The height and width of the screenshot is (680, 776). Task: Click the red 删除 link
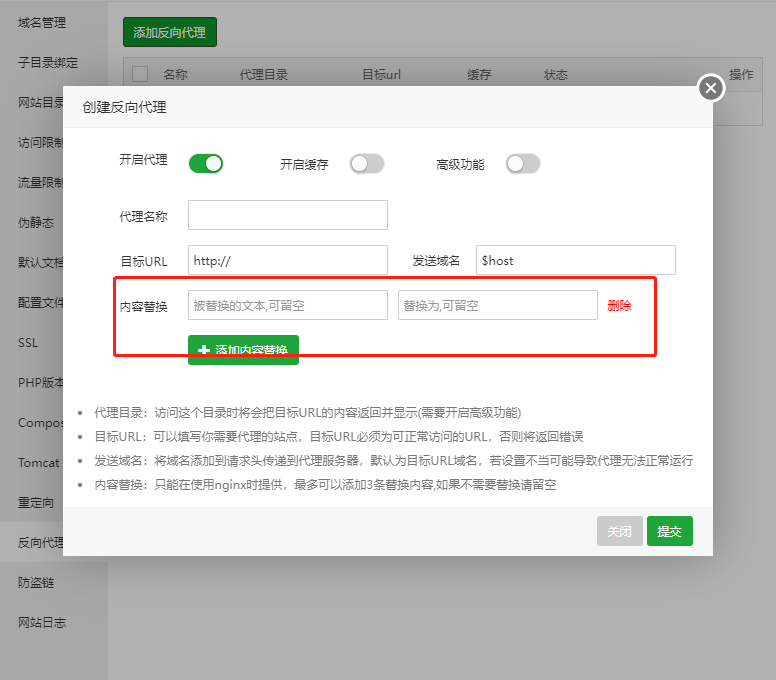pyautogui.click(x=619, y=306)
